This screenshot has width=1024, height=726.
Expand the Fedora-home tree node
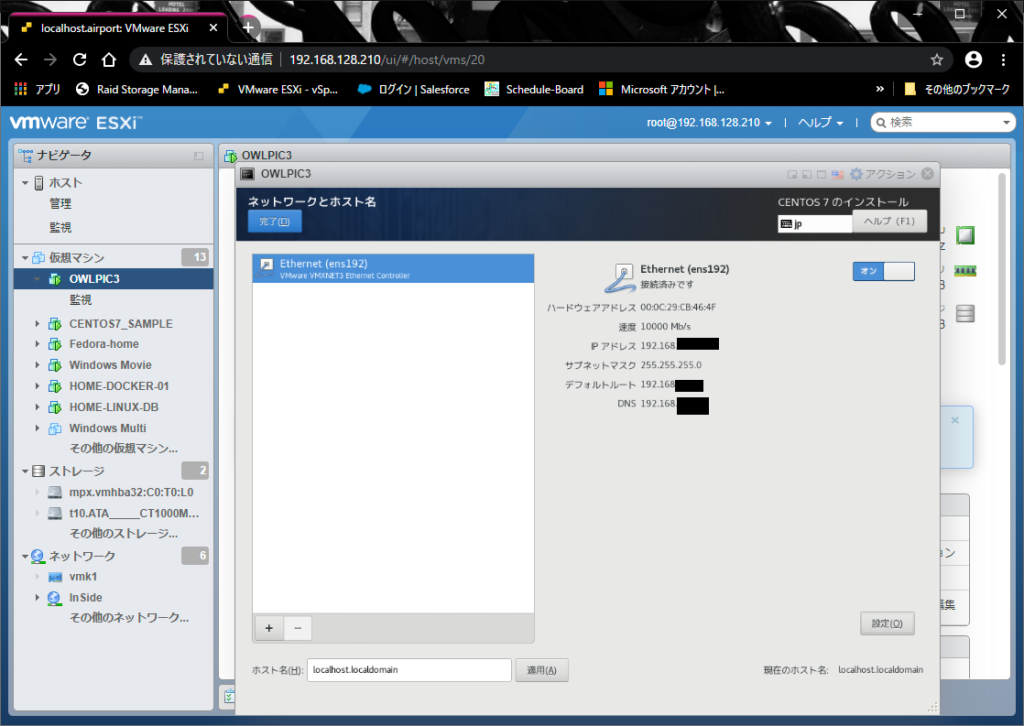37,344
